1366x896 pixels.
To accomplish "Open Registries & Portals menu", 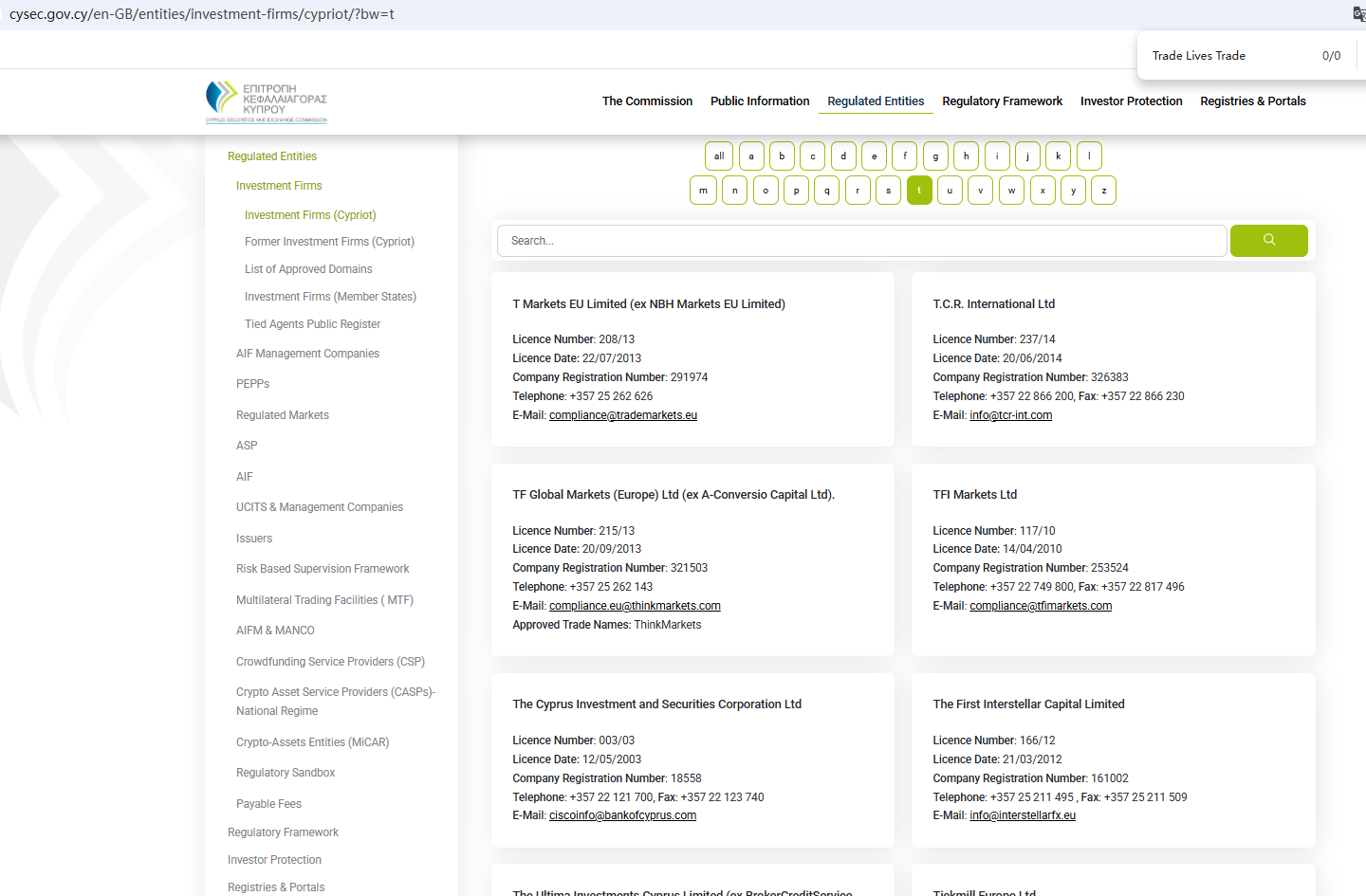I will click(1252, 101).
